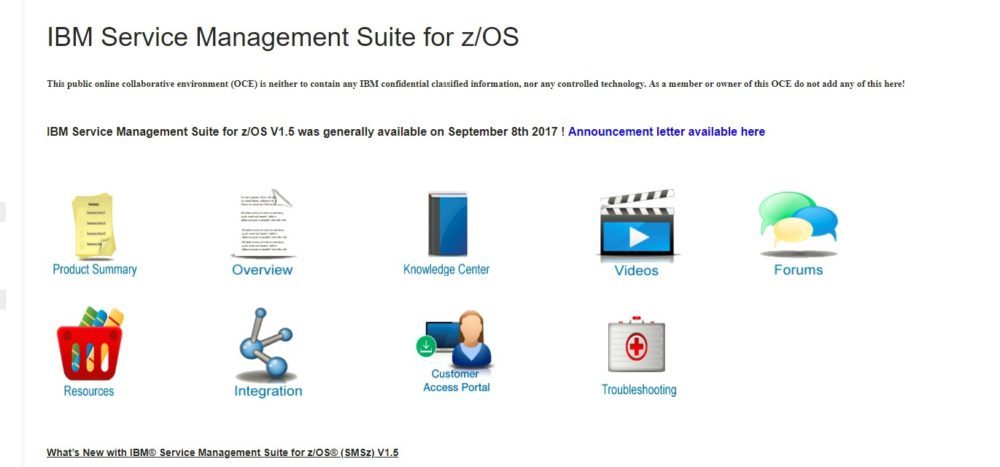Click the Integration text label

(x=268, y=391)
